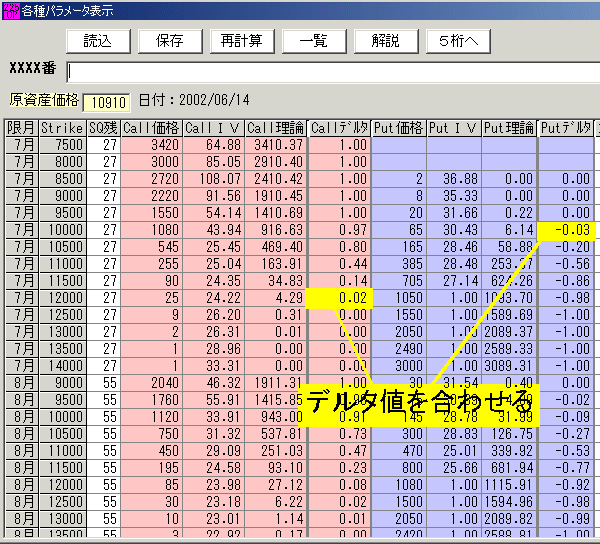Select the Put I V column header
This screenshot has width=600, height=544.
(454, 128)
